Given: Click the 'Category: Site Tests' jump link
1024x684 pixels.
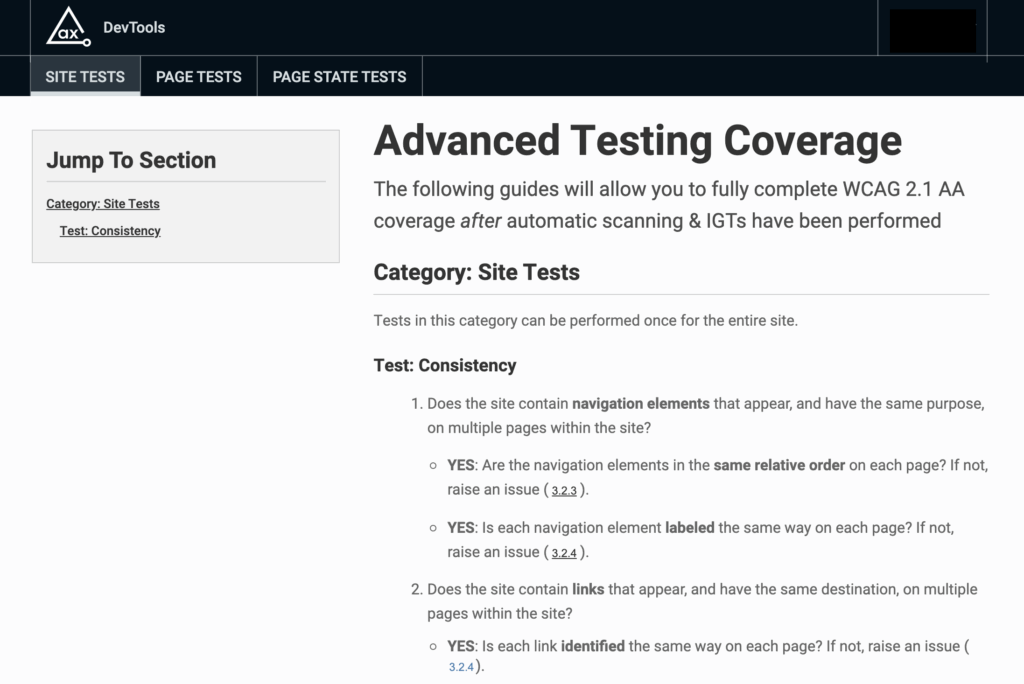Looking at the screenshot, I should (x=104, y=203).
